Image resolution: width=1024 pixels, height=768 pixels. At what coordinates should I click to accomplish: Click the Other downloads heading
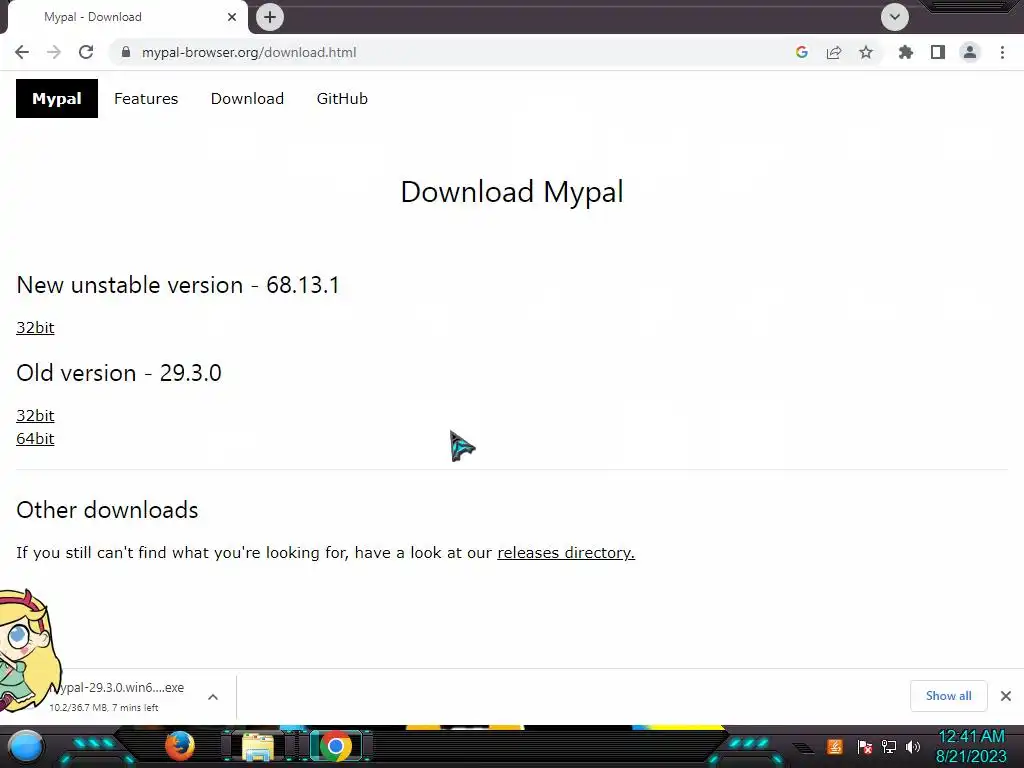point(107,510)
